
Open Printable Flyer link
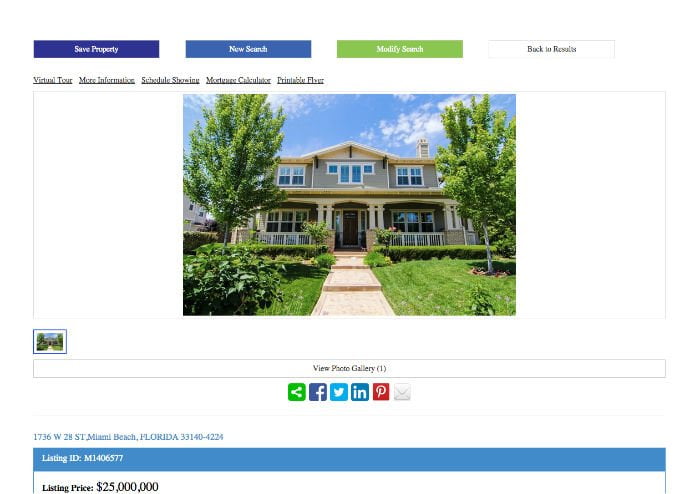300,80
